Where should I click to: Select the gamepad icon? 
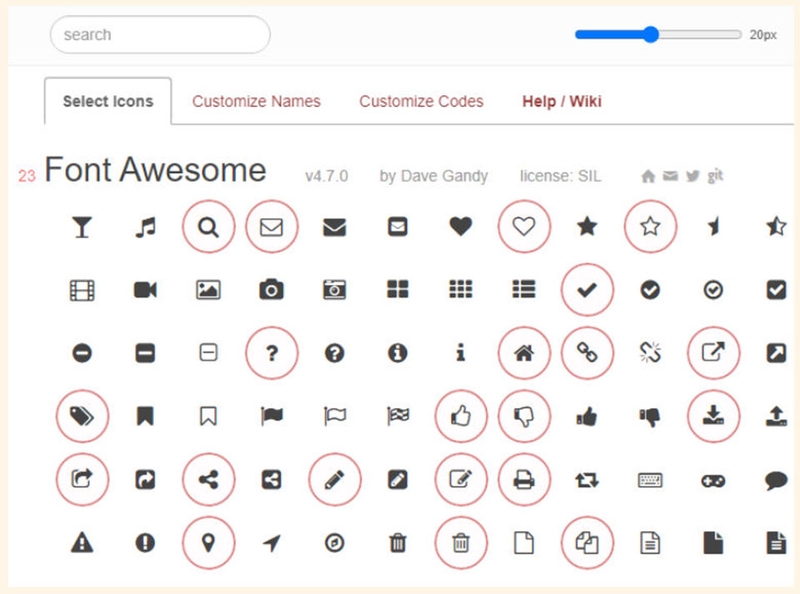point(713,481)
